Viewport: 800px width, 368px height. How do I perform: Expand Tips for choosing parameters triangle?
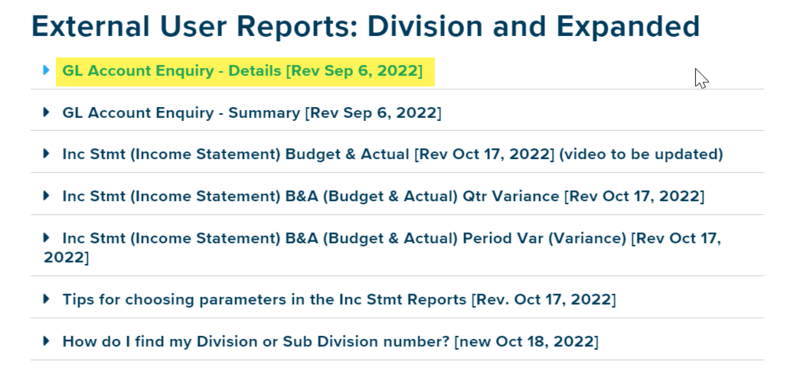coord(46,299)
